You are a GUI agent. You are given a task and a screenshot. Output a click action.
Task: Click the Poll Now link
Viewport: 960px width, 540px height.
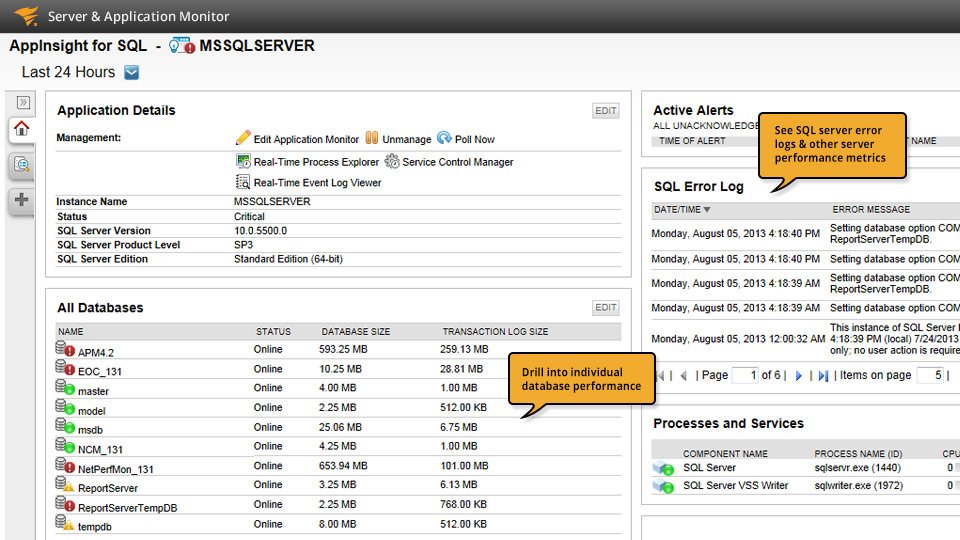tap(474, 140)
